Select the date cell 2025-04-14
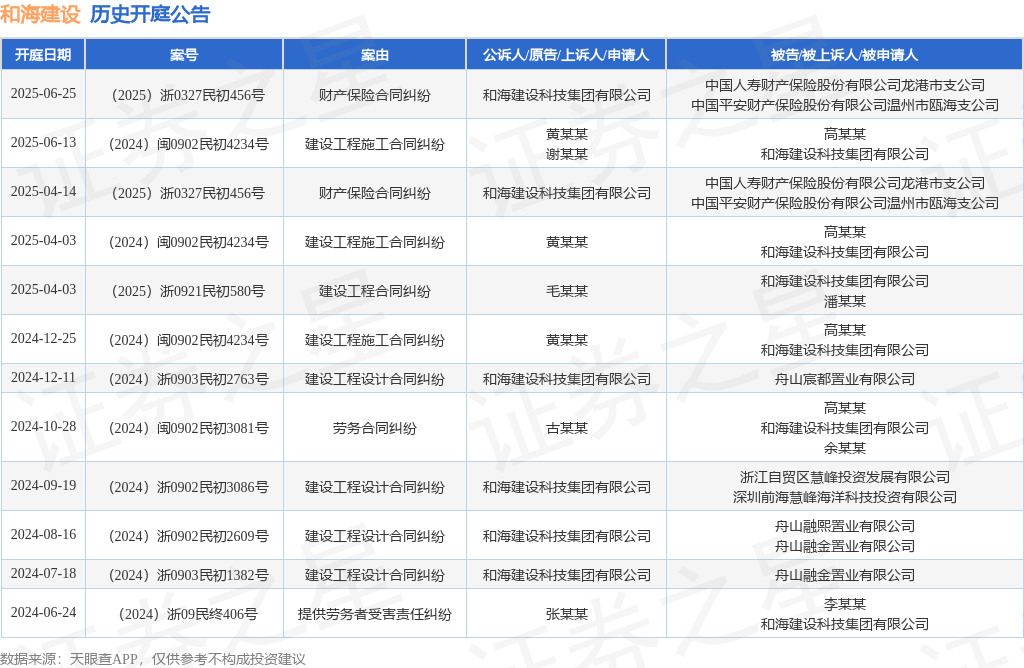1024x668 pixels. (43, 191)
